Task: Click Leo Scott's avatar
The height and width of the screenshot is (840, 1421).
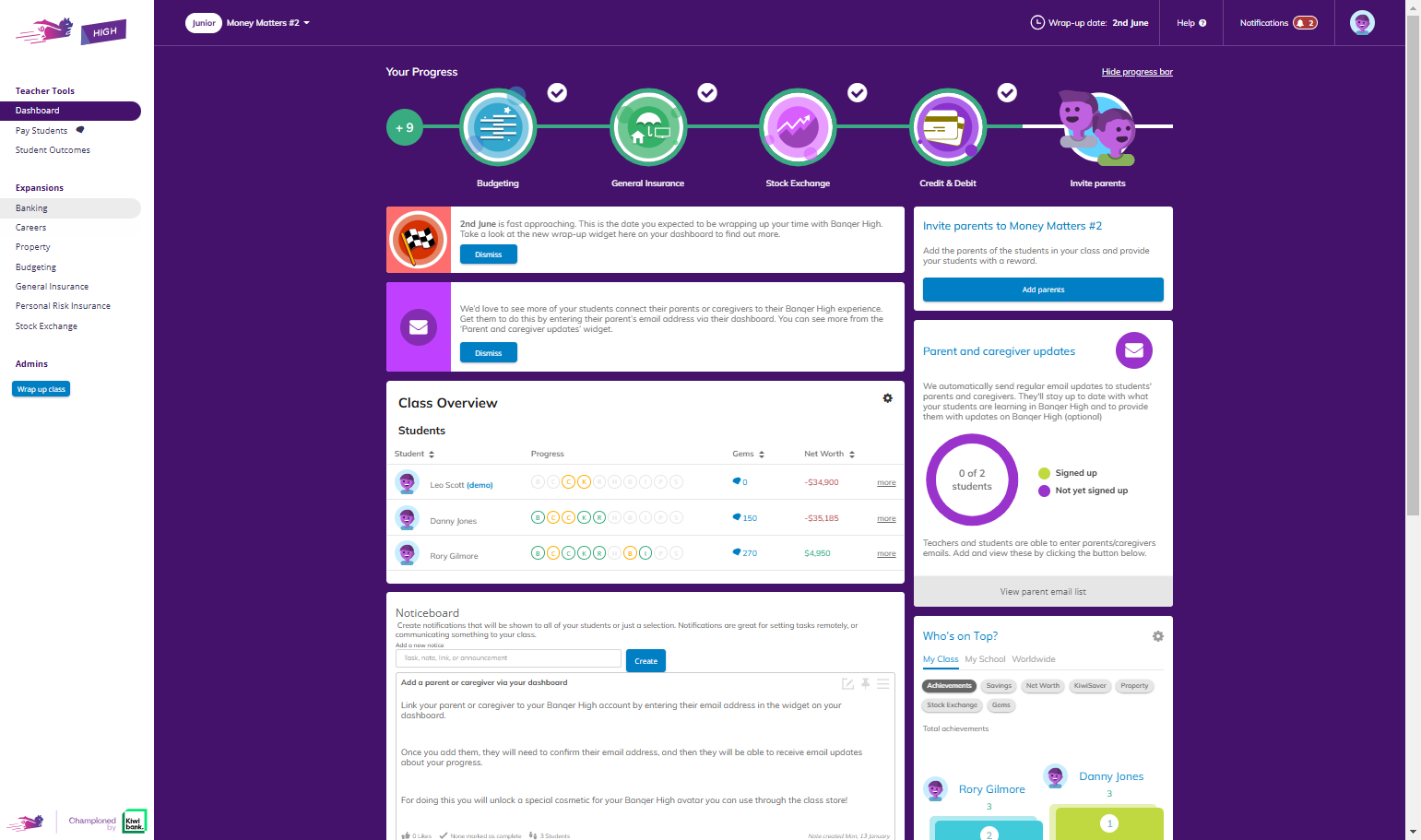Action: [x=407, y=482]
